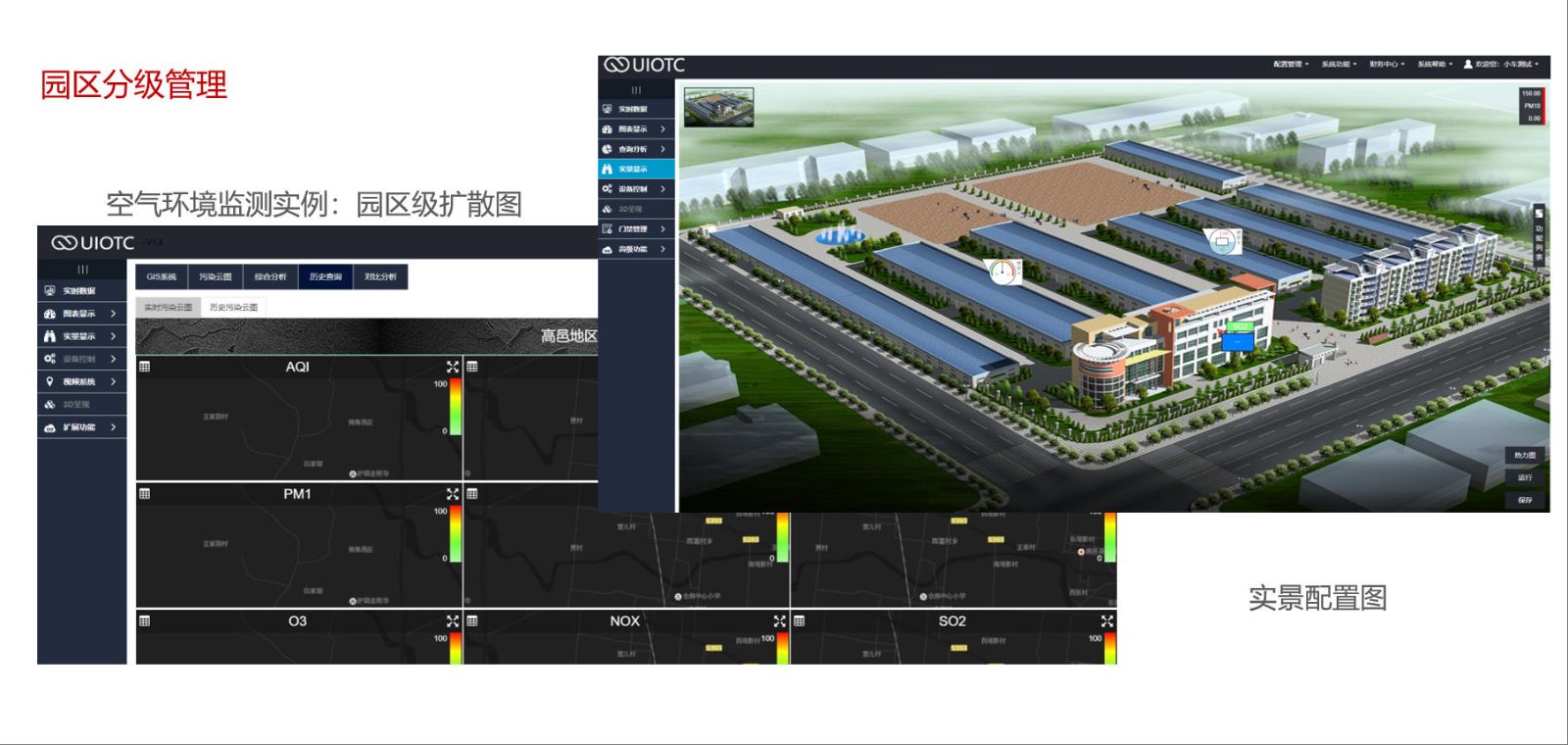Click the 运行 run button
The width and height of the screenshot is (1568, 745).
(x=1525, y=478)
